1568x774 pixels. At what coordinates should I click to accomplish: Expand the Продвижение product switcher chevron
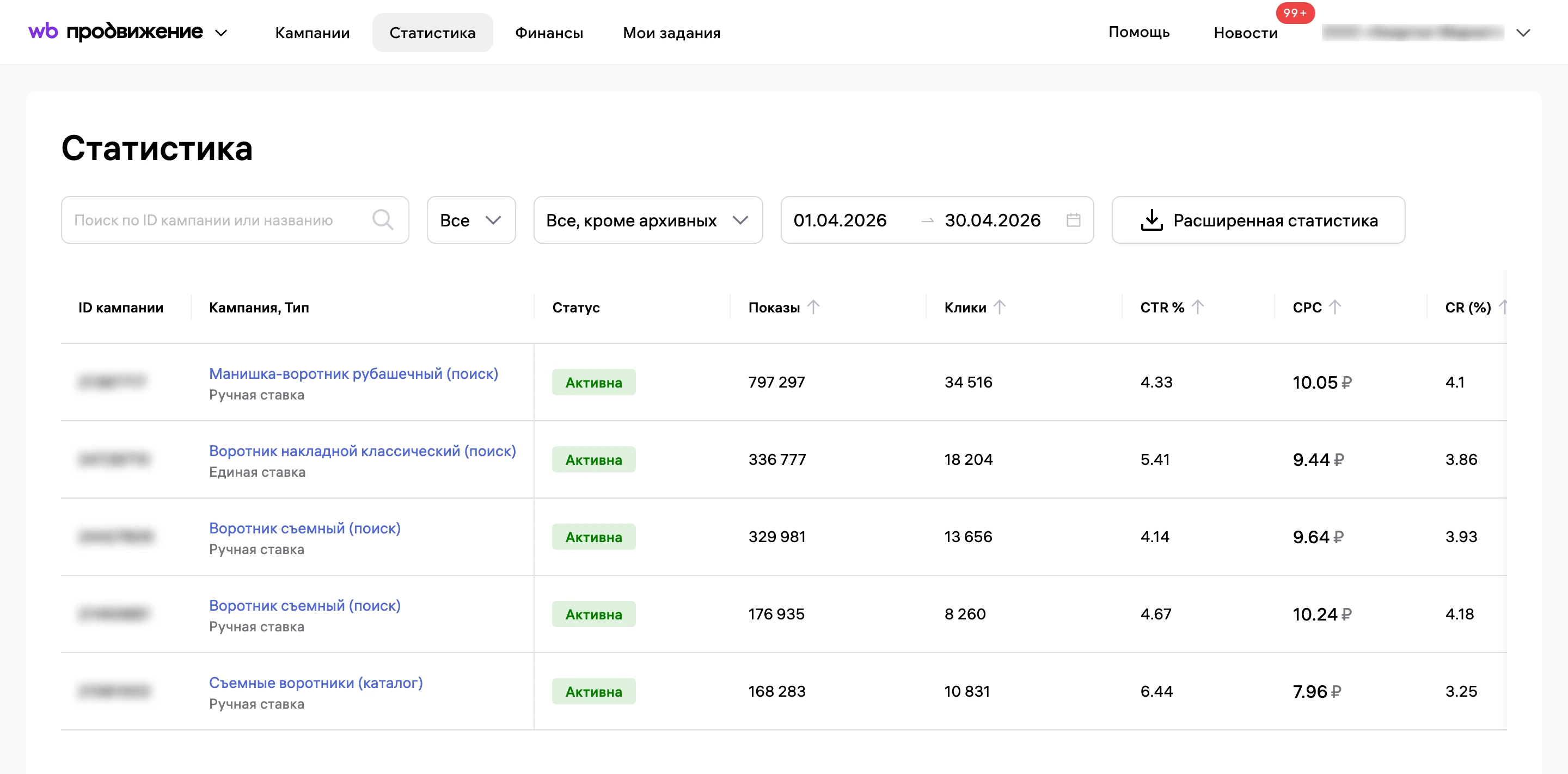coord(221,33)
